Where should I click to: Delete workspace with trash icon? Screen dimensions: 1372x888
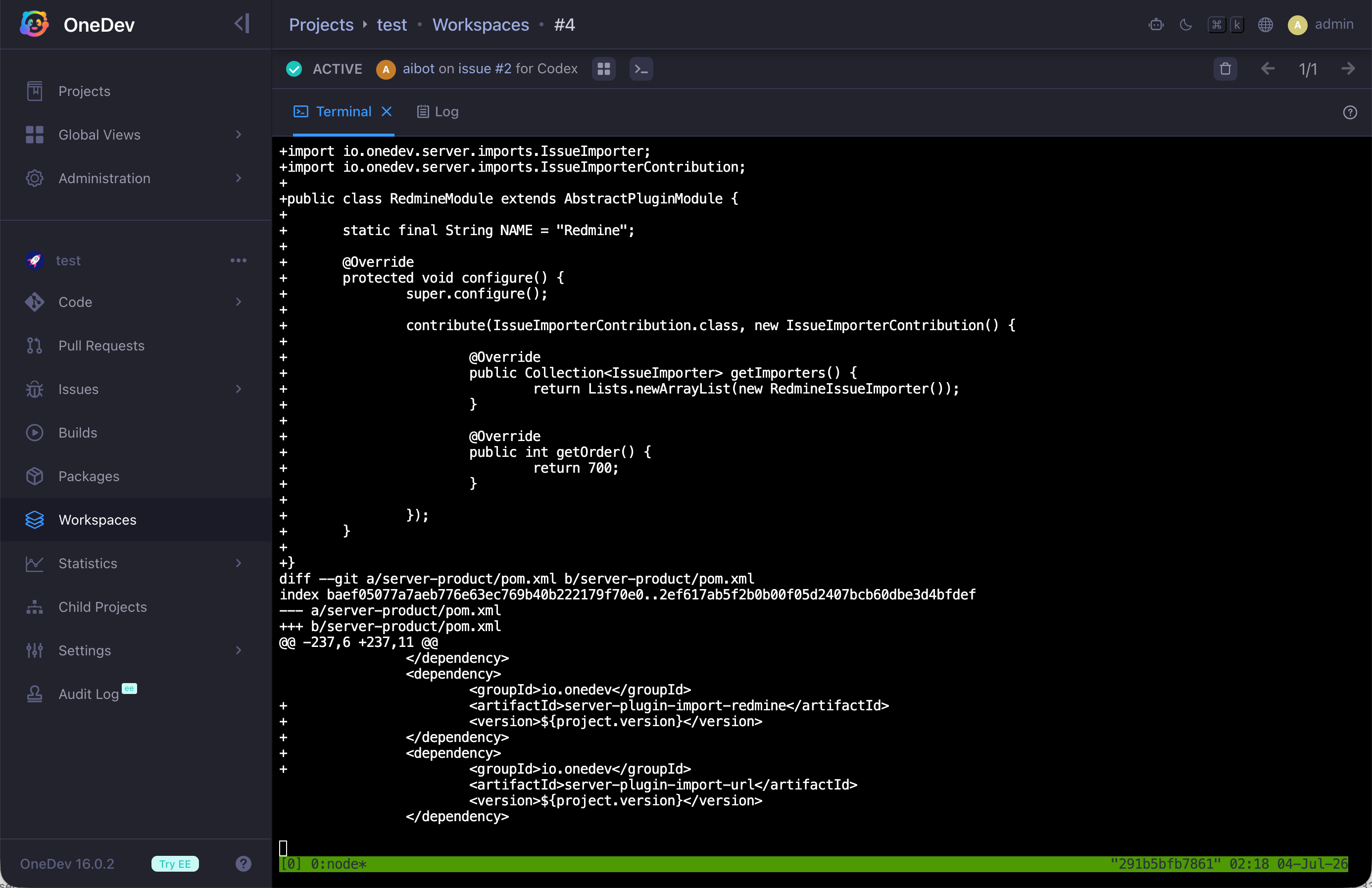pyautogui.click(x=1225, y=69)
